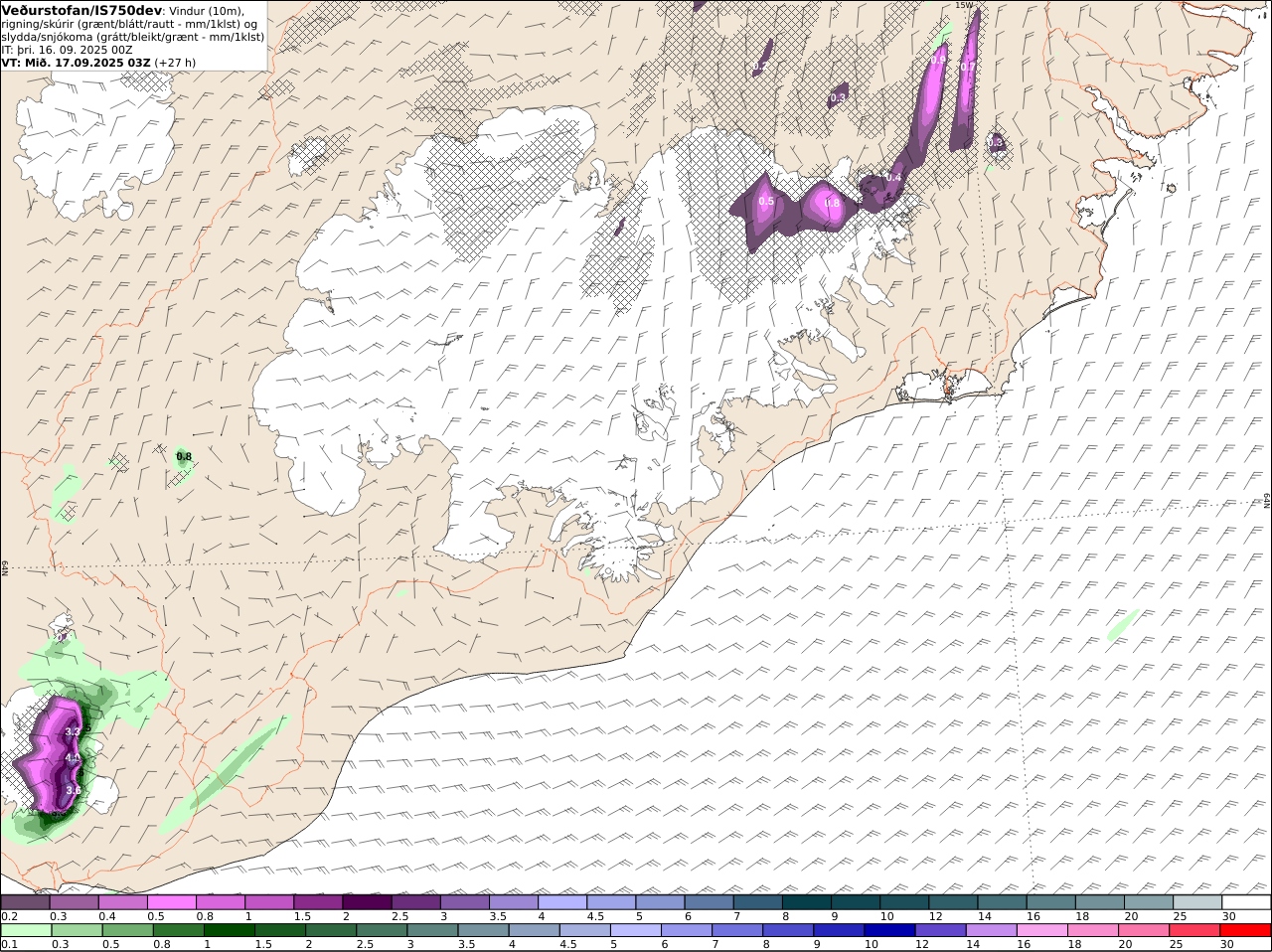1272x952 pixels.
Task: Click the 64N latitude label on the left edge
Action: [5, 568]
